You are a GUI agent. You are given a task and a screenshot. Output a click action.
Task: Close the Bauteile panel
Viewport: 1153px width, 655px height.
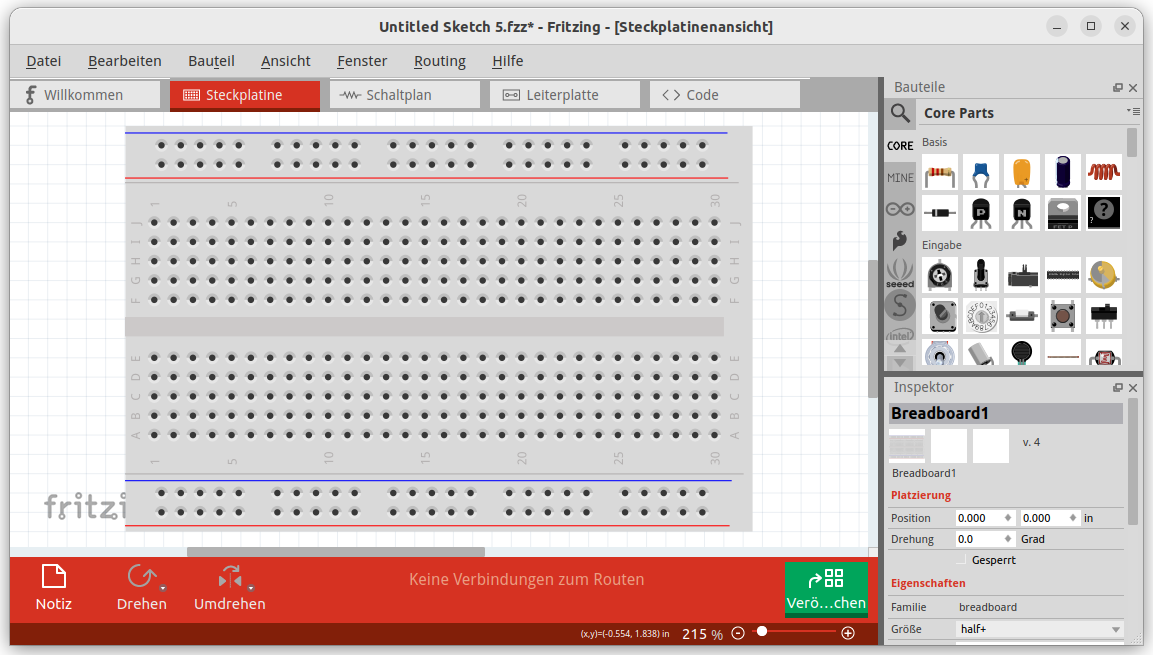click(x=1133, y=87)
